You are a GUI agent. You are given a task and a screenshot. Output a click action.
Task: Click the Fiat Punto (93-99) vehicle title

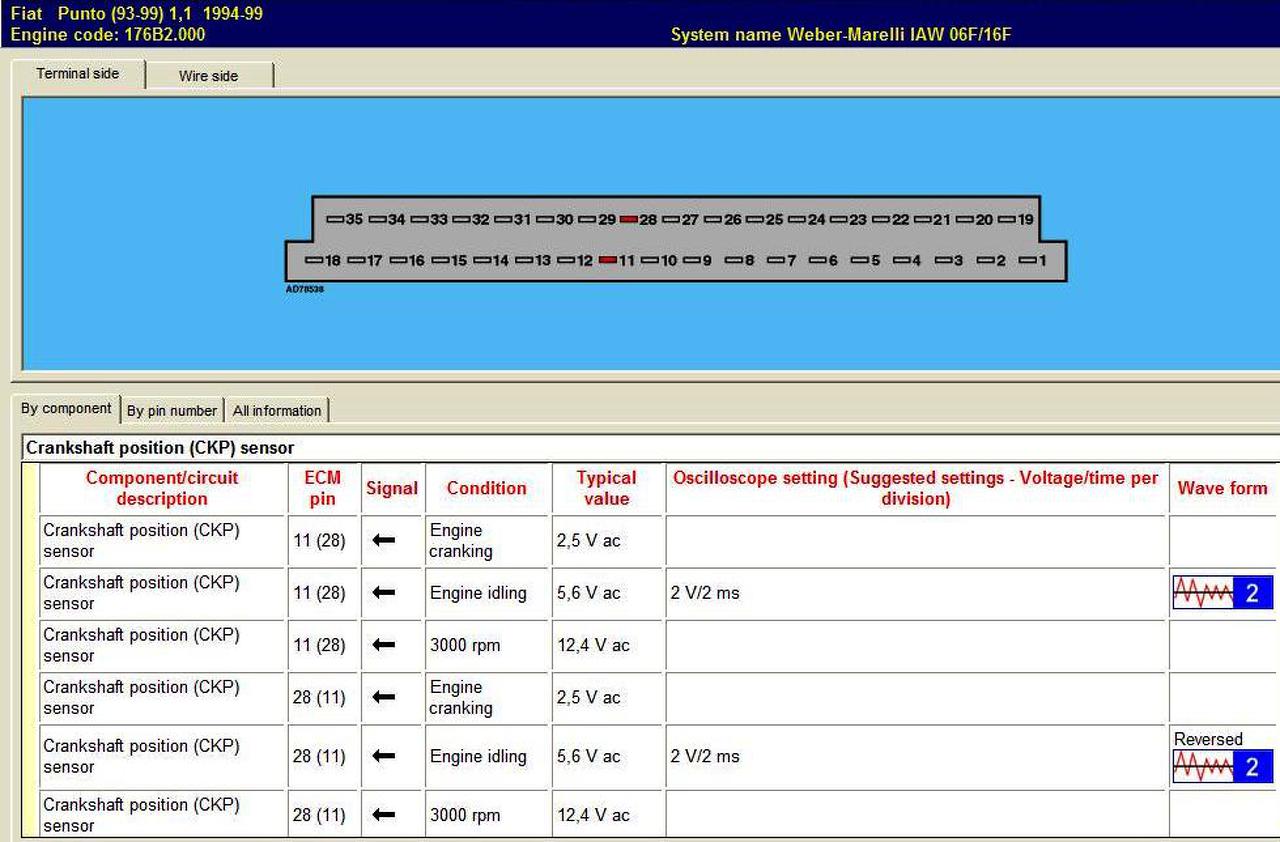pos(137,14)
